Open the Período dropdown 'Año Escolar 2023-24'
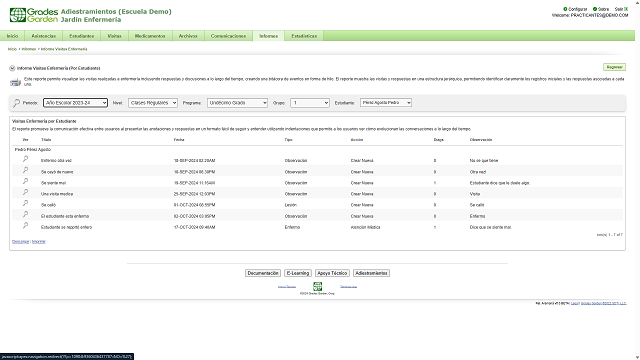Screen dimensions: 640x360 [76, 103]
